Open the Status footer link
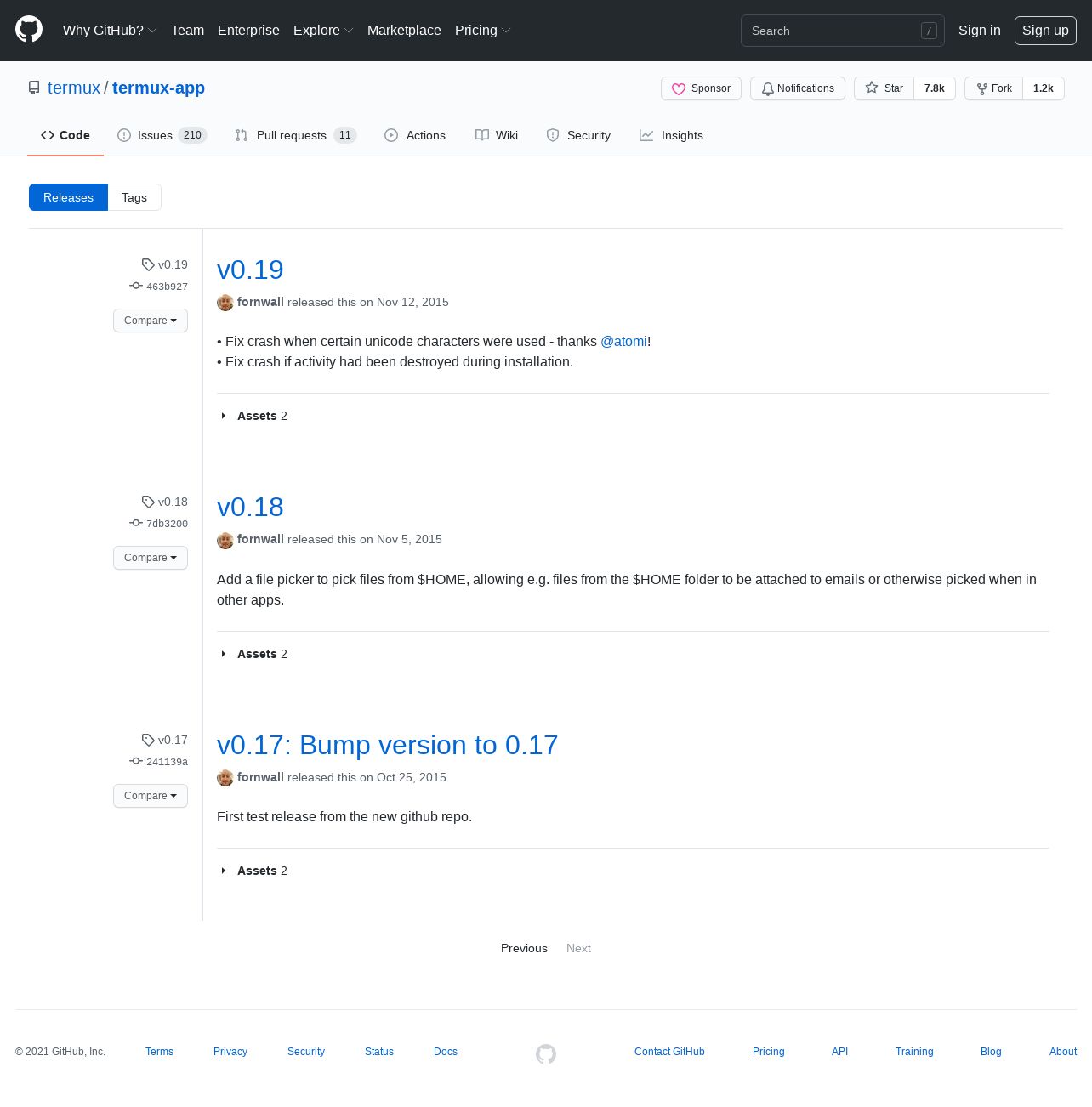 [379, 1052]
